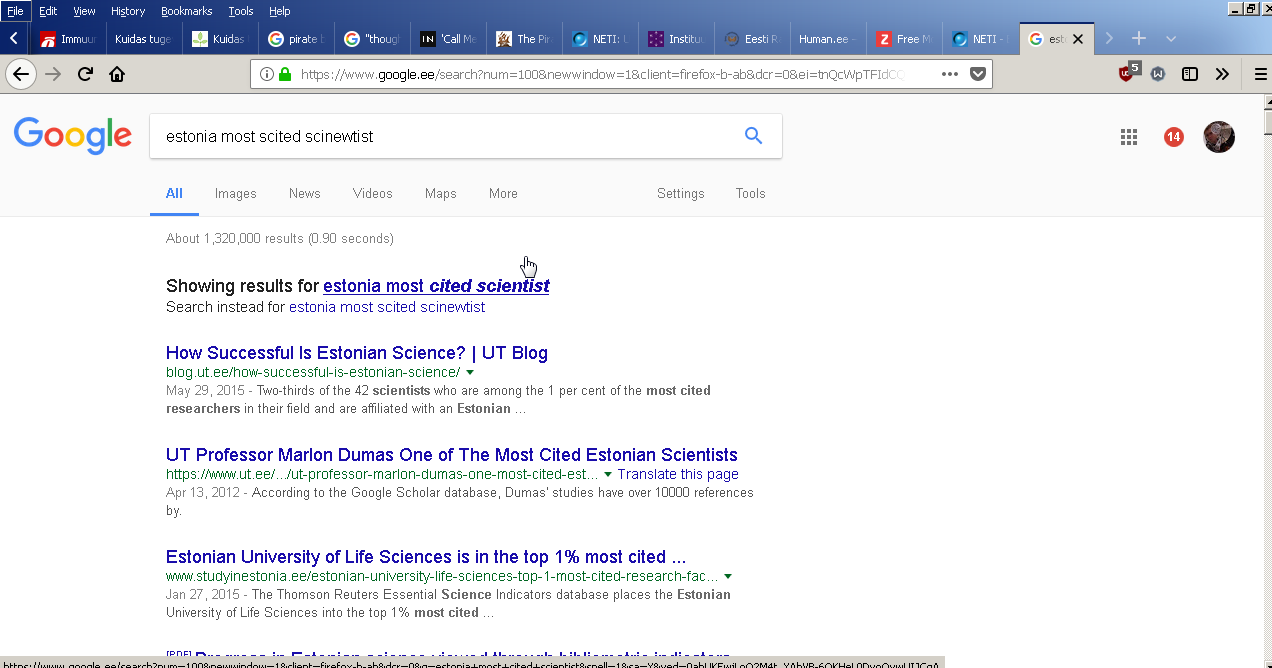Select the Maps search tab
This screenshot has width=1272, height=668.
pyautogui.click(x=441, y=194)
